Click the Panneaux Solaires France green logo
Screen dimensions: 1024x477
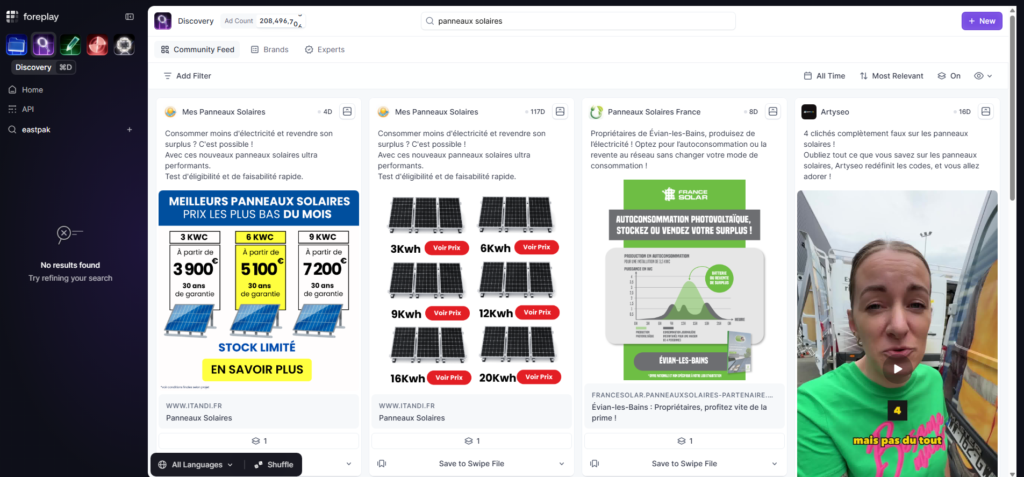tap(596, 112)
